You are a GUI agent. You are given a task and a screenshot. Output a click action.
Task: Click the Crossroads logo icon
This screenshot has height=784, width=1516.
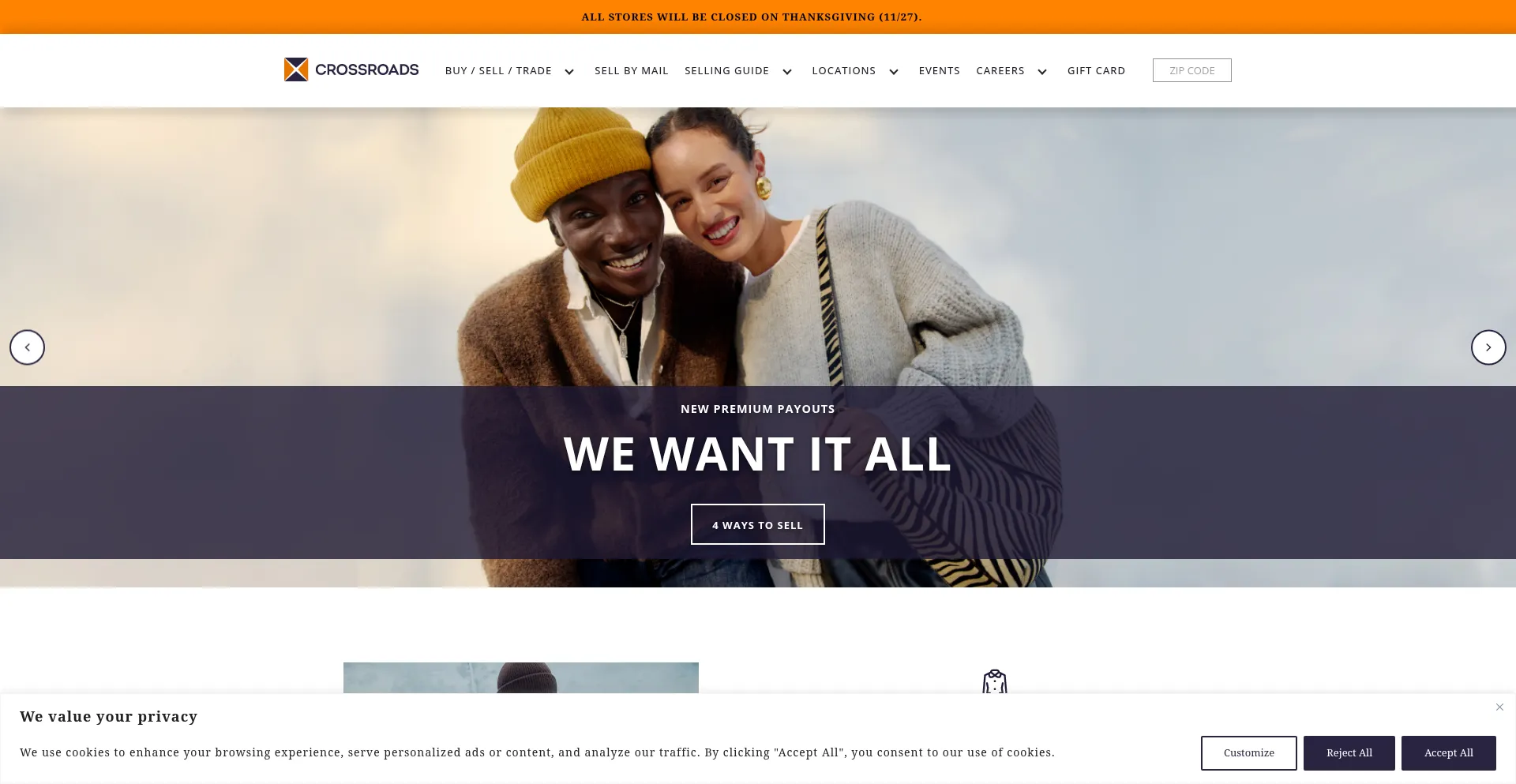[296, 69]
